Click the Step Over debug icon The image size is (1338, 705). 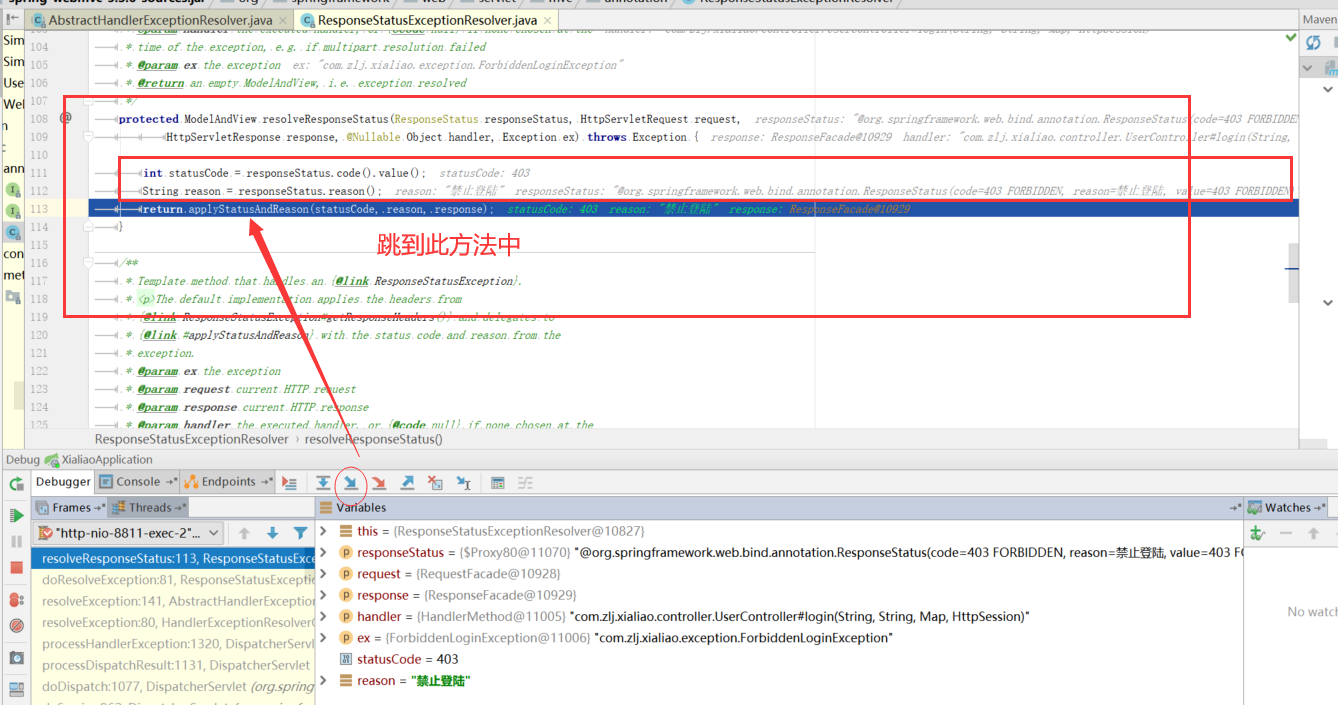point(323,483)
